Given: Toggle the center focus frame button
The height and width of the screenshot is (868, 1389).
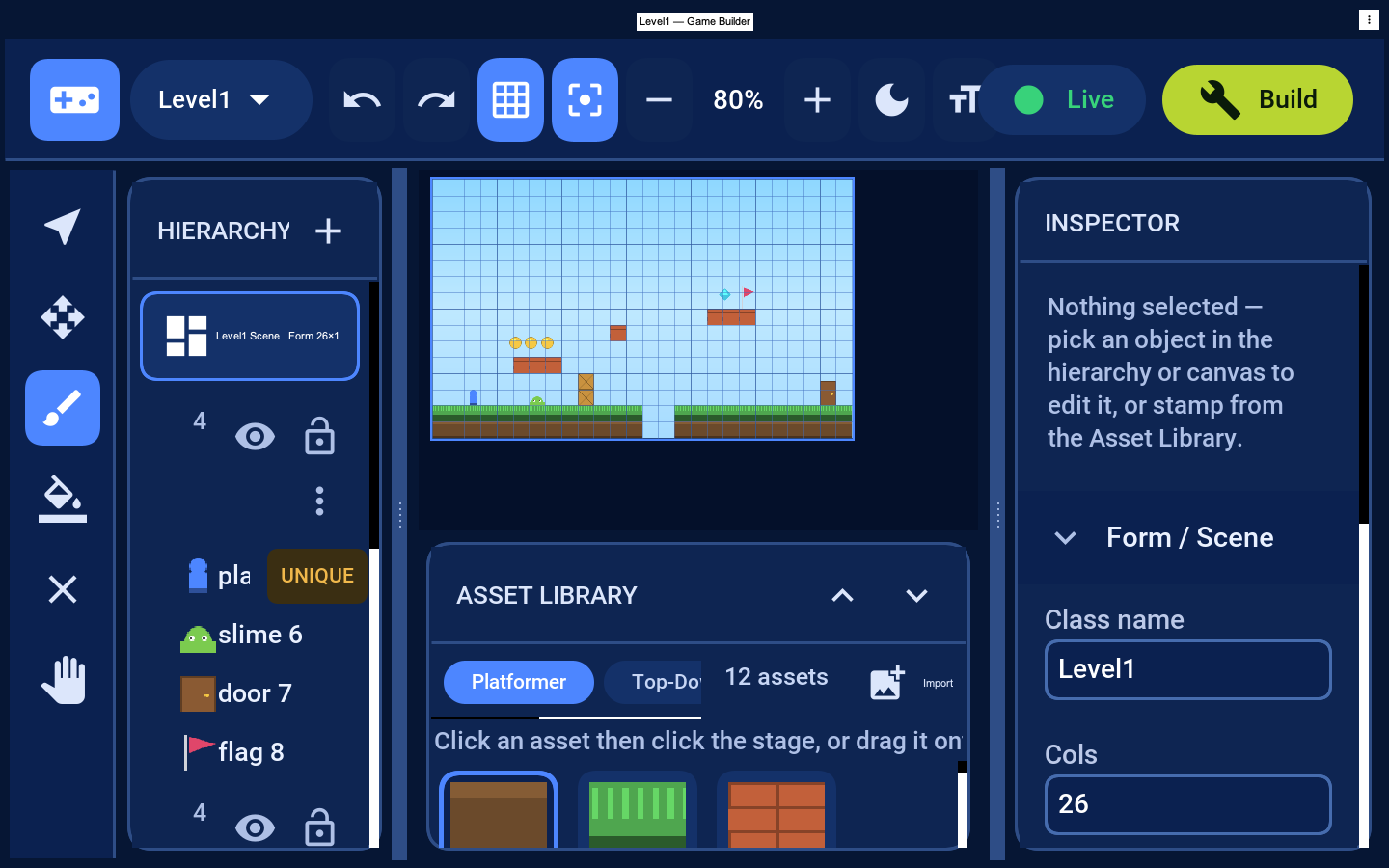Looking at the screenshot, I should tap(585, 99).
